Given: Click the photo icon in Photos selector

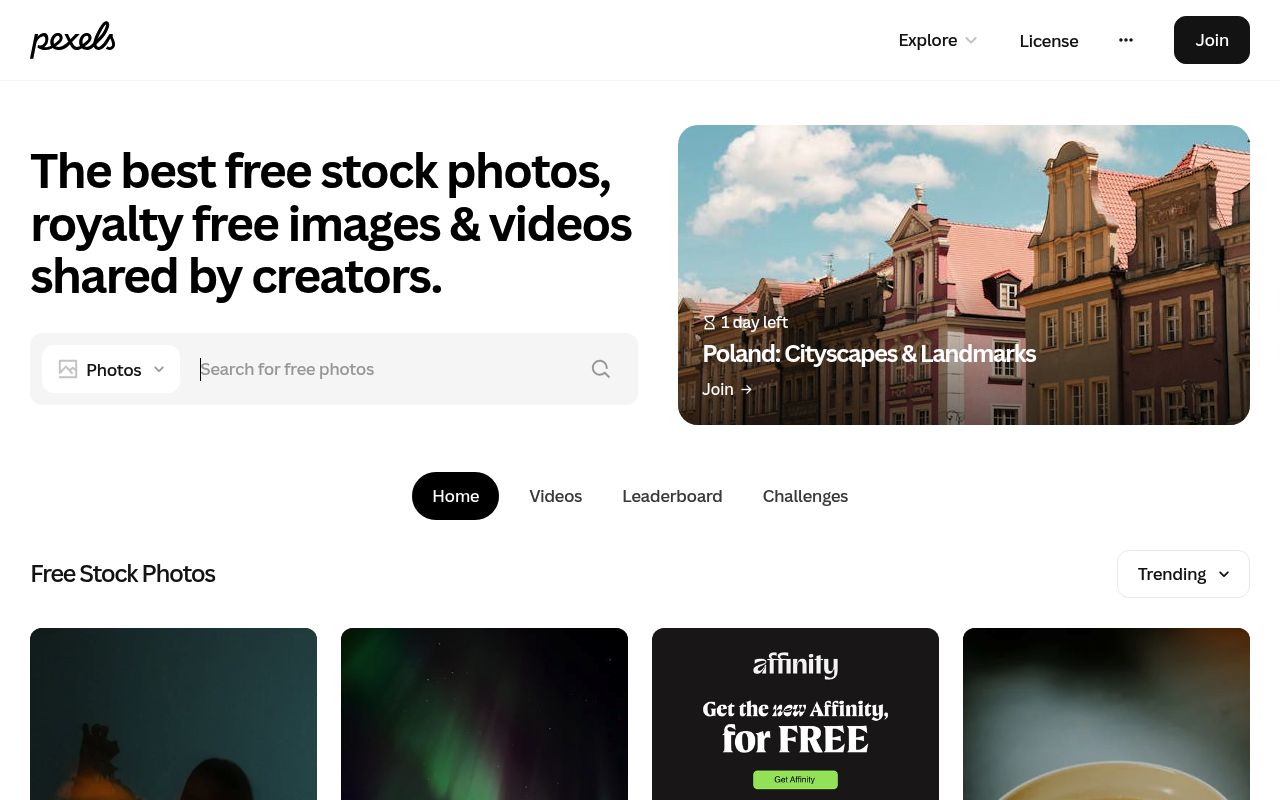Looking at the screenshot, I should [68, 369].
